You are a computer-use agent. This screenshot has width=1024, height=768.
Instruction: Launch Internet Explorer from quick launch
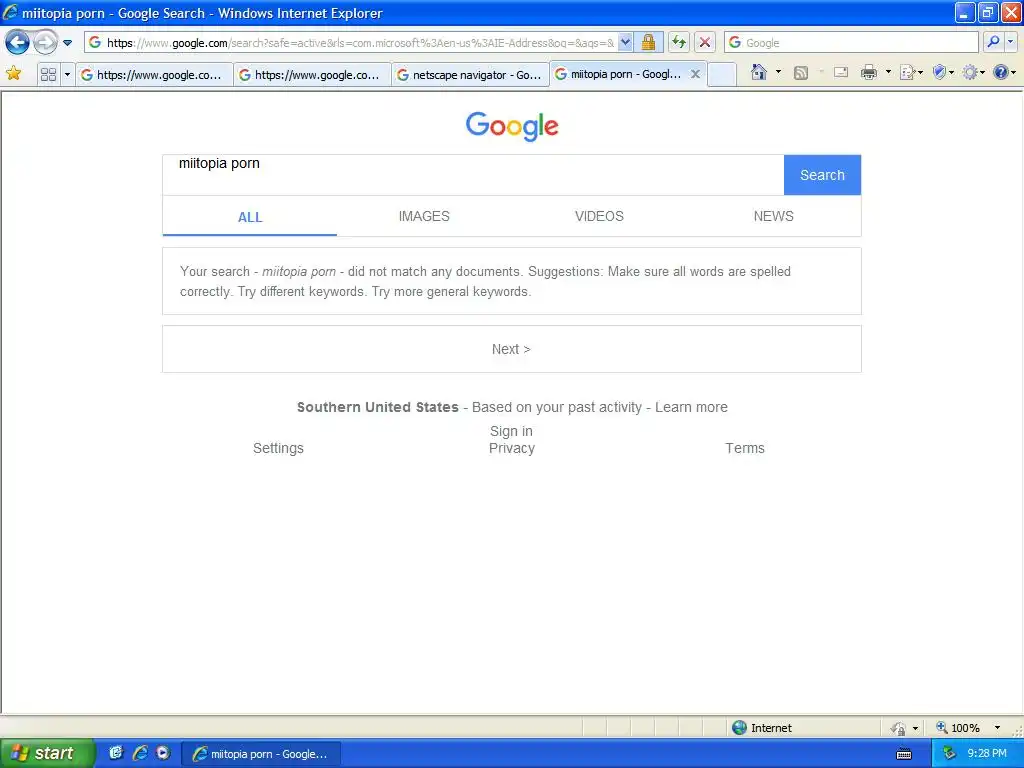(139, 753)
